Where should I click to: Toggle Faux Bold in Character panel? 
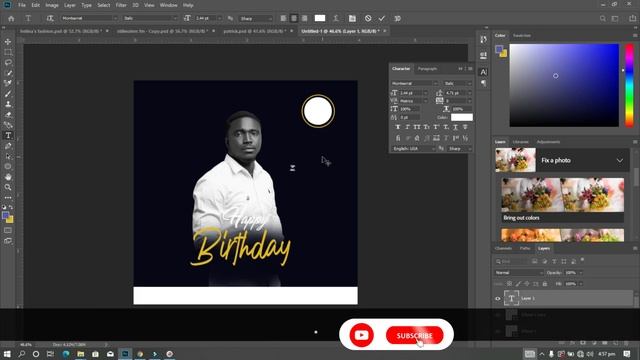point(398,127)
